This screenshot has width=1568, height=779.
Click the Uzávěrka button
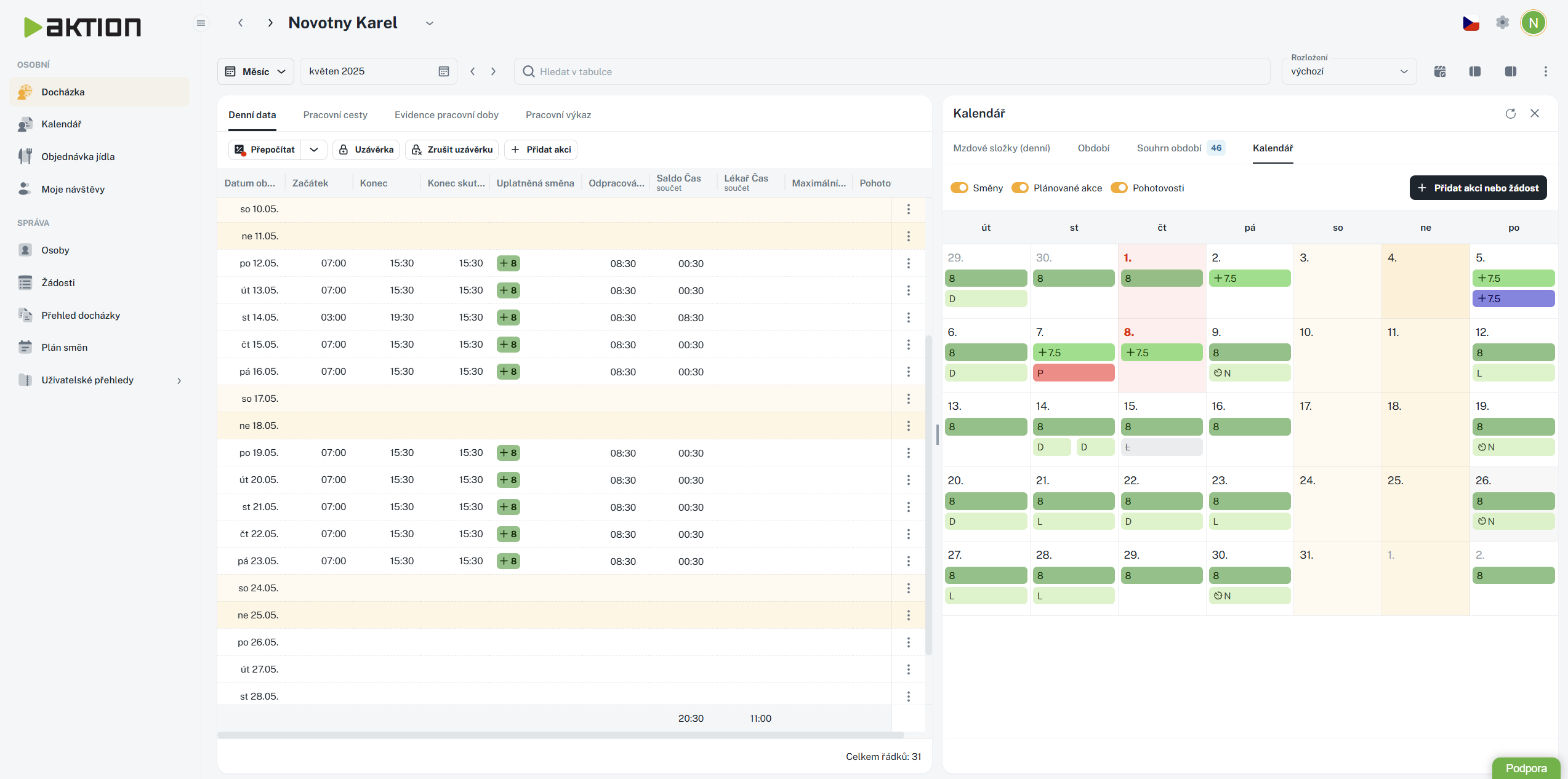366,150
